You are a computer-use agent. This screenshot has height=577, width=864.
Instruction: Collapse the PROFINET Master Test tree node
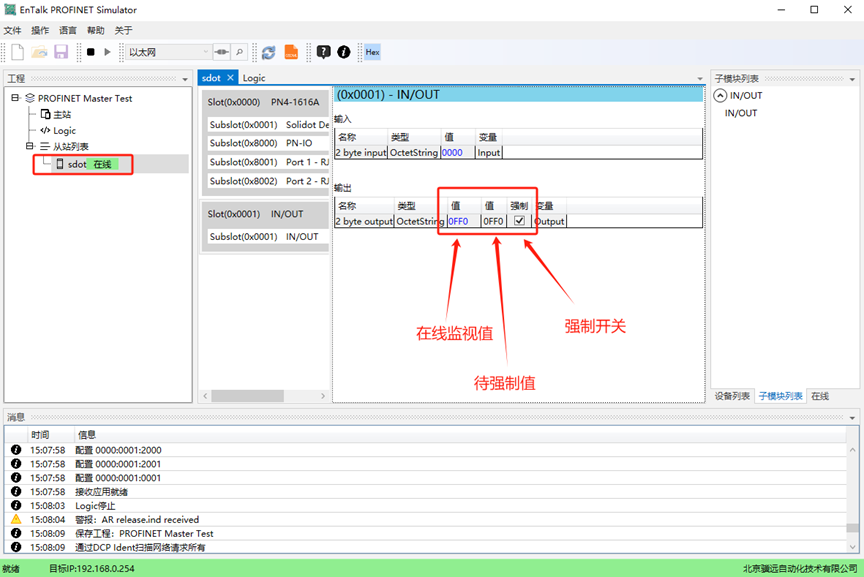16,98
